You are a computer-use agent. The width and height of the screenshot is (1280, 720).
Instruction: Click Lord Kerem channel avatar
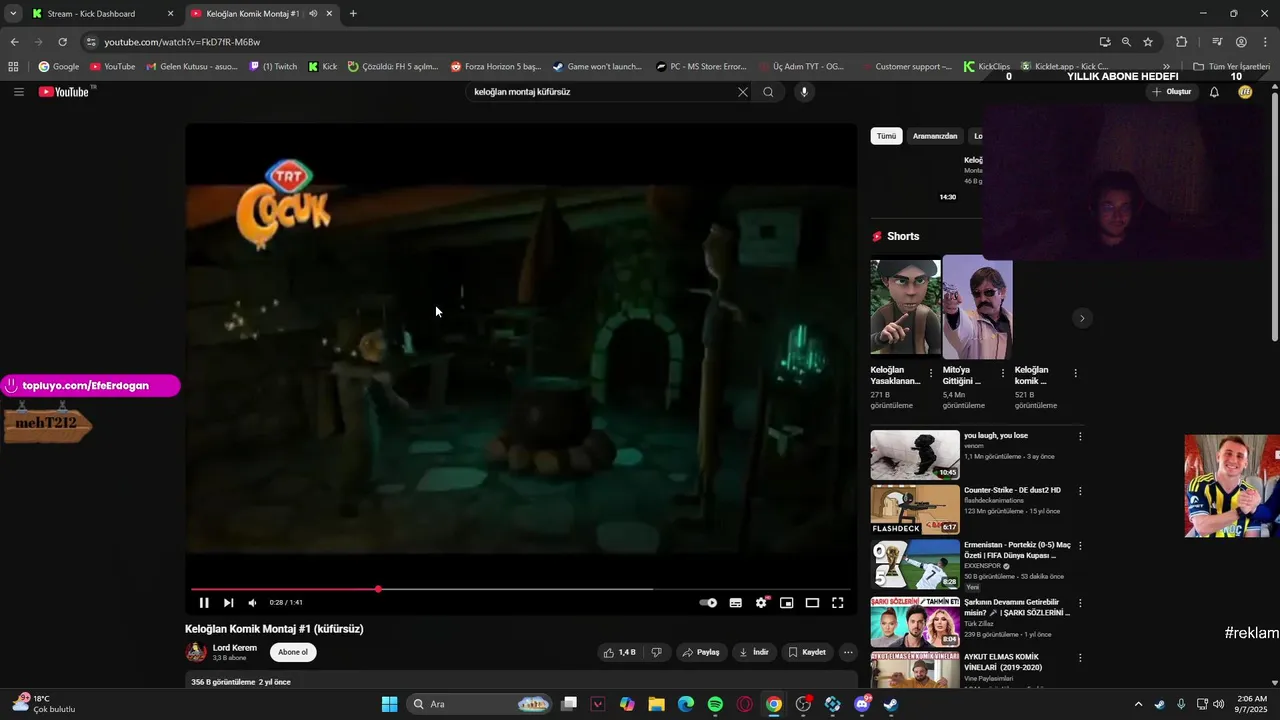pos(196,652)
